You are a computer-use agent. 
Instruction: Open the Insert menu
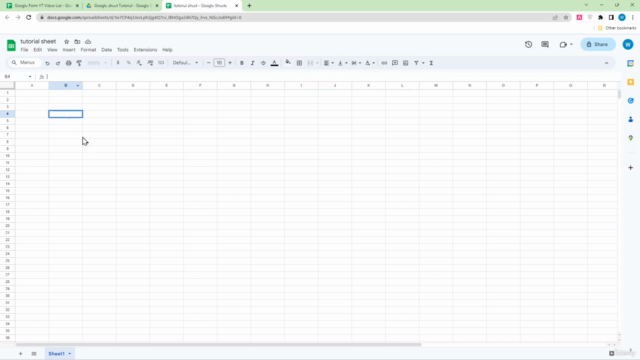pyautogui.click(x=69, y=50)
